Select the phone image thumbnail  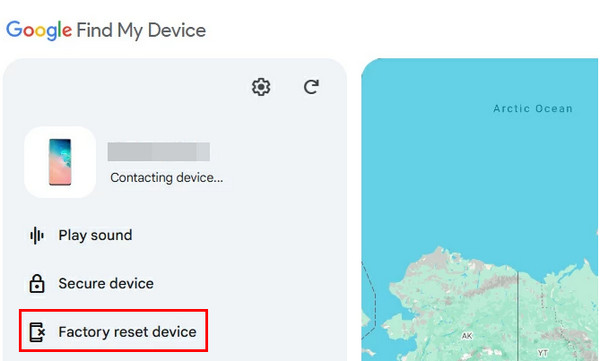60,162
